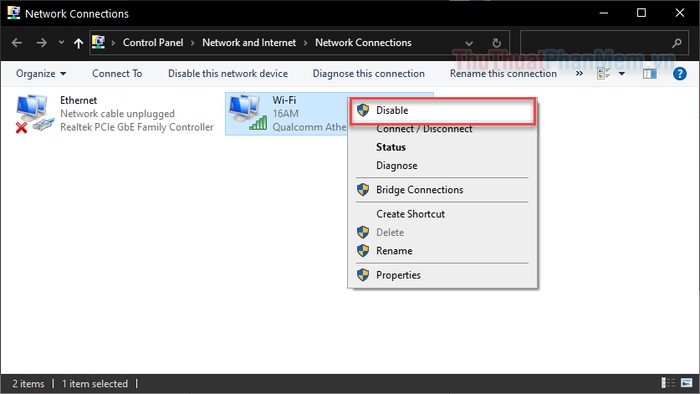Viewport: 700px width, 394px height.
Task: Select the Ethernet adapter icon
Action: coord(34,113)
